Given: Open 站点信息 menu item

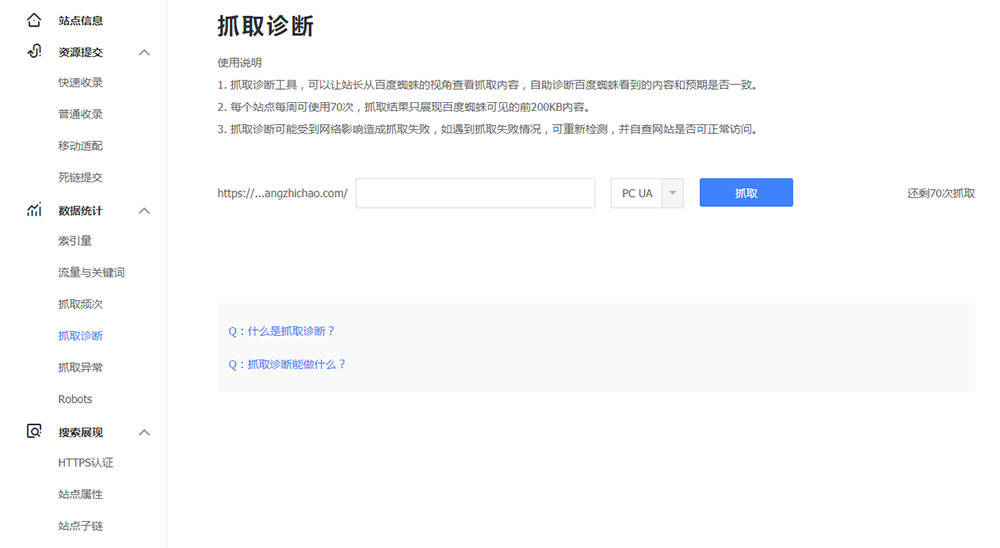Looking at the screenshot, I should click(x=80, y=20).
